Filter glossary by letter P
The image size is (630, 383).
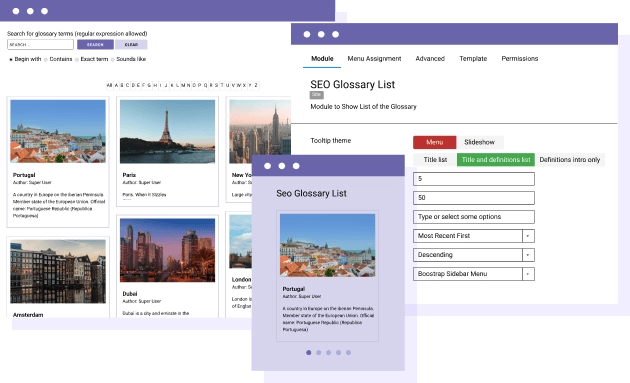click(x=200, y=85)
